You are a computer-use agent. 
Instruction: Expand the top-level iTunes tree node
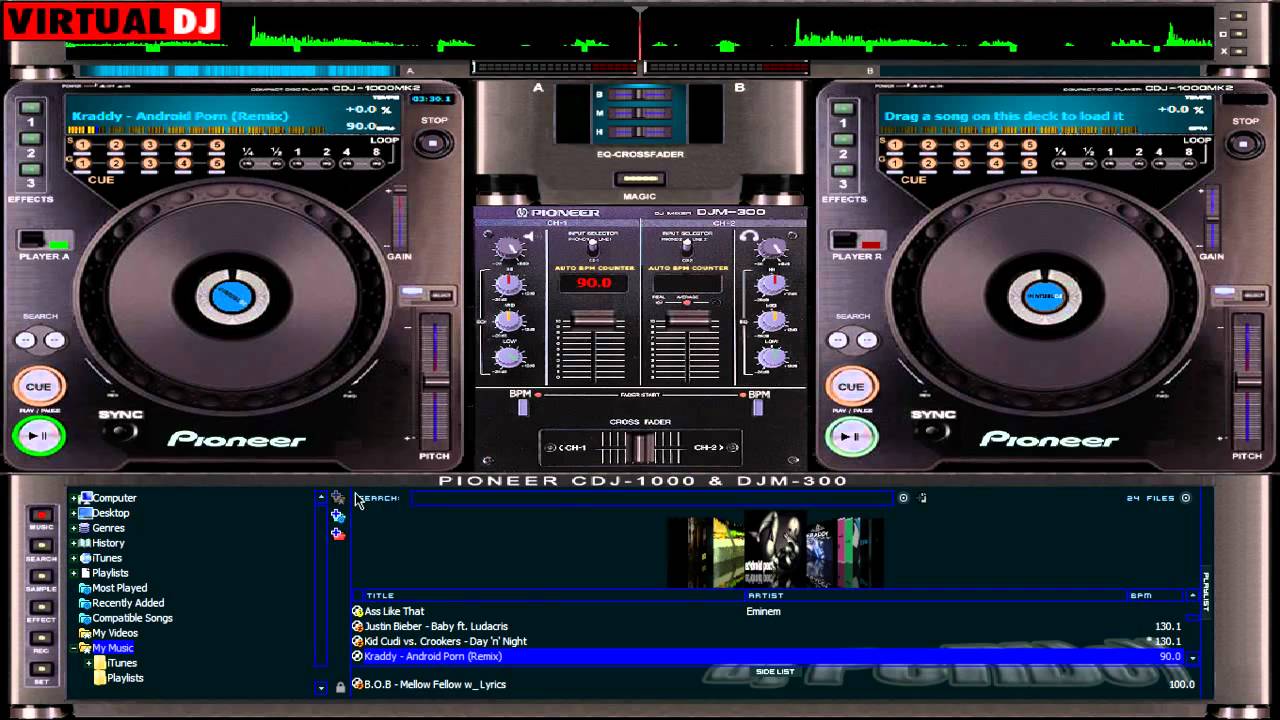73,558
